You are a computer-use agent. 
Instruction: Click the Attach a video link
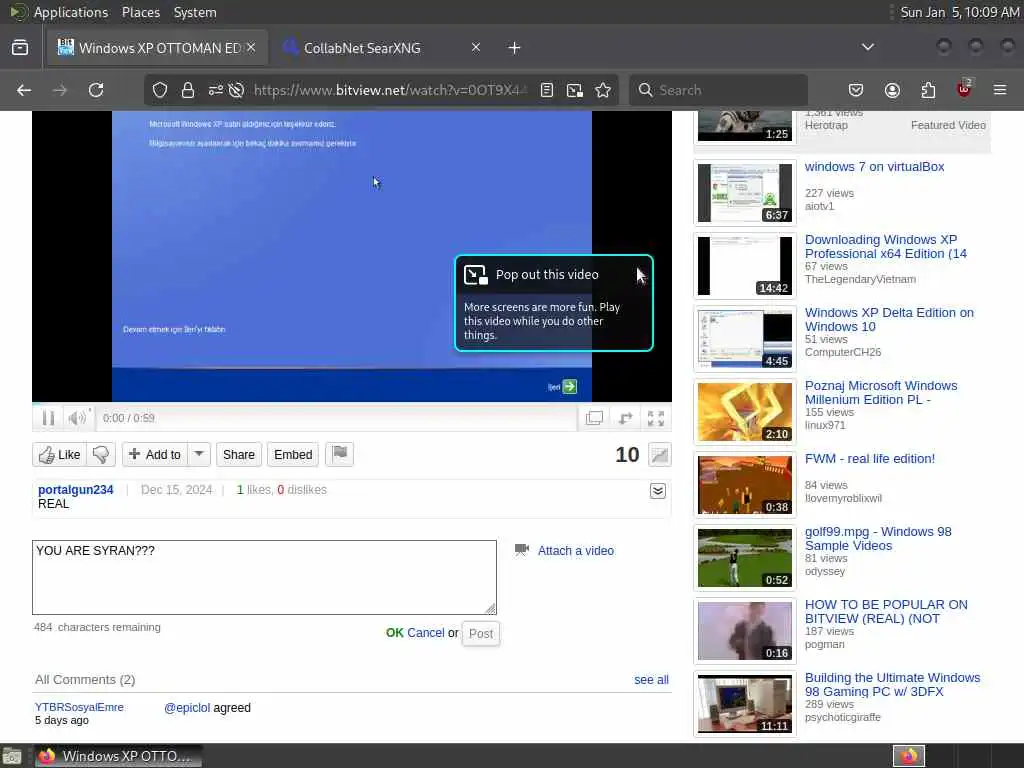tap(576, 551)
